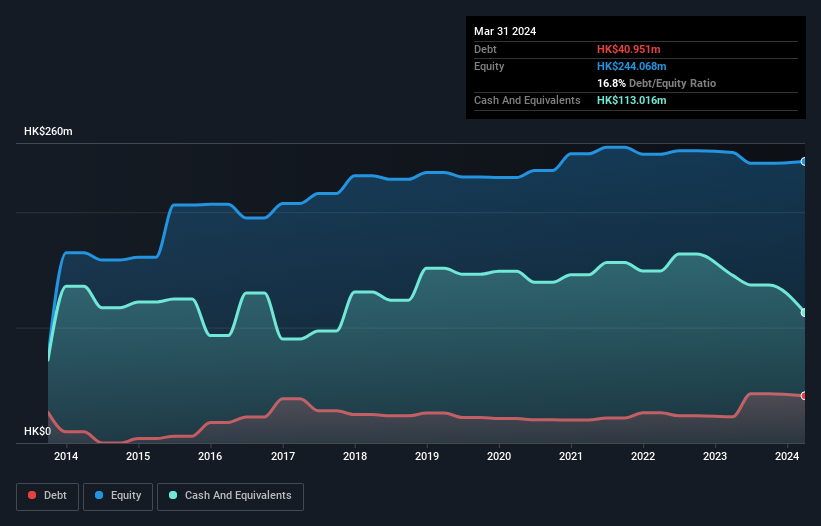Viewport: 821px width, 526px height.
Task: Click the 2020 x-axis label
Action: point(499,456)
